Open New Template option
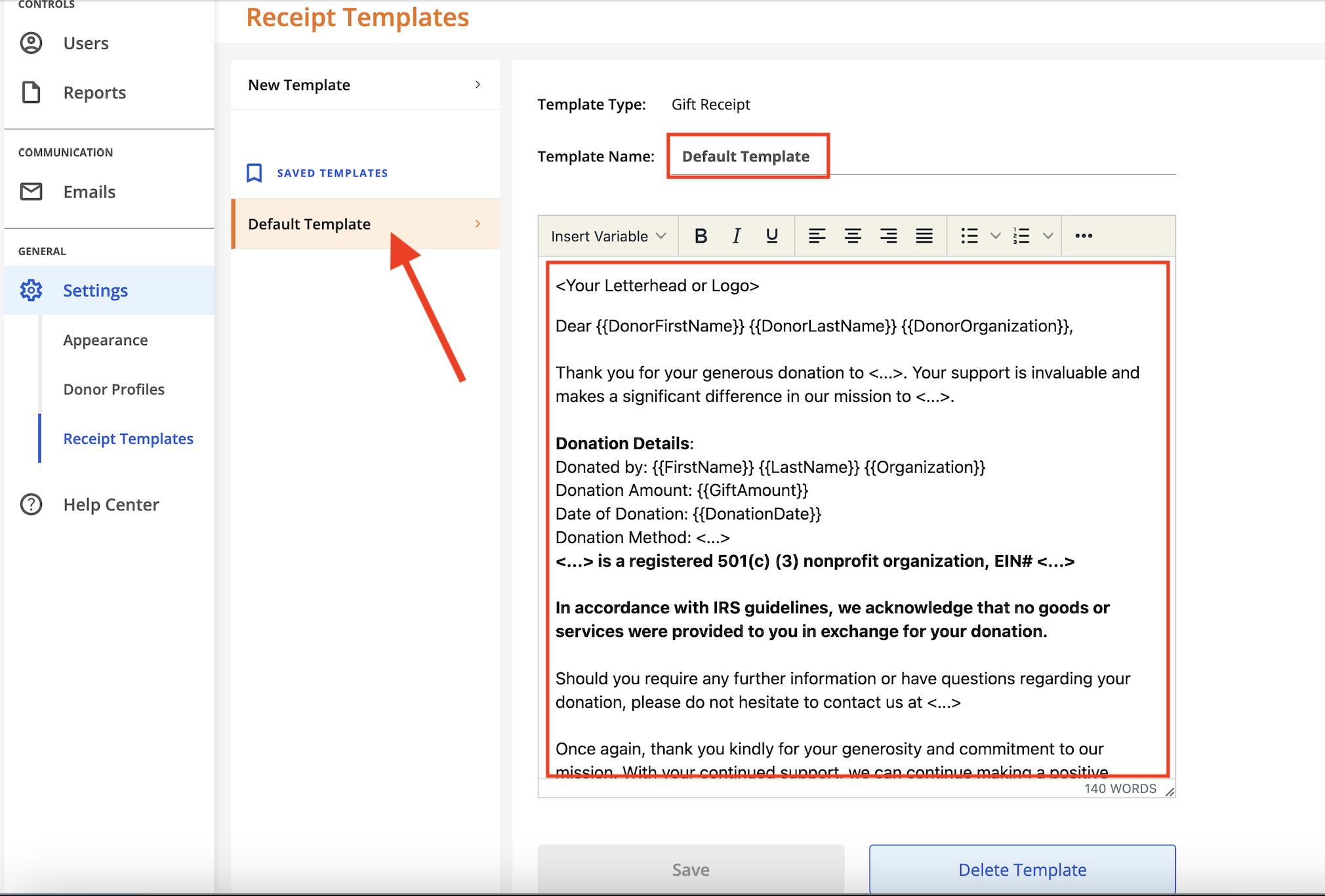1325x896 pixels. click(365, 85)
